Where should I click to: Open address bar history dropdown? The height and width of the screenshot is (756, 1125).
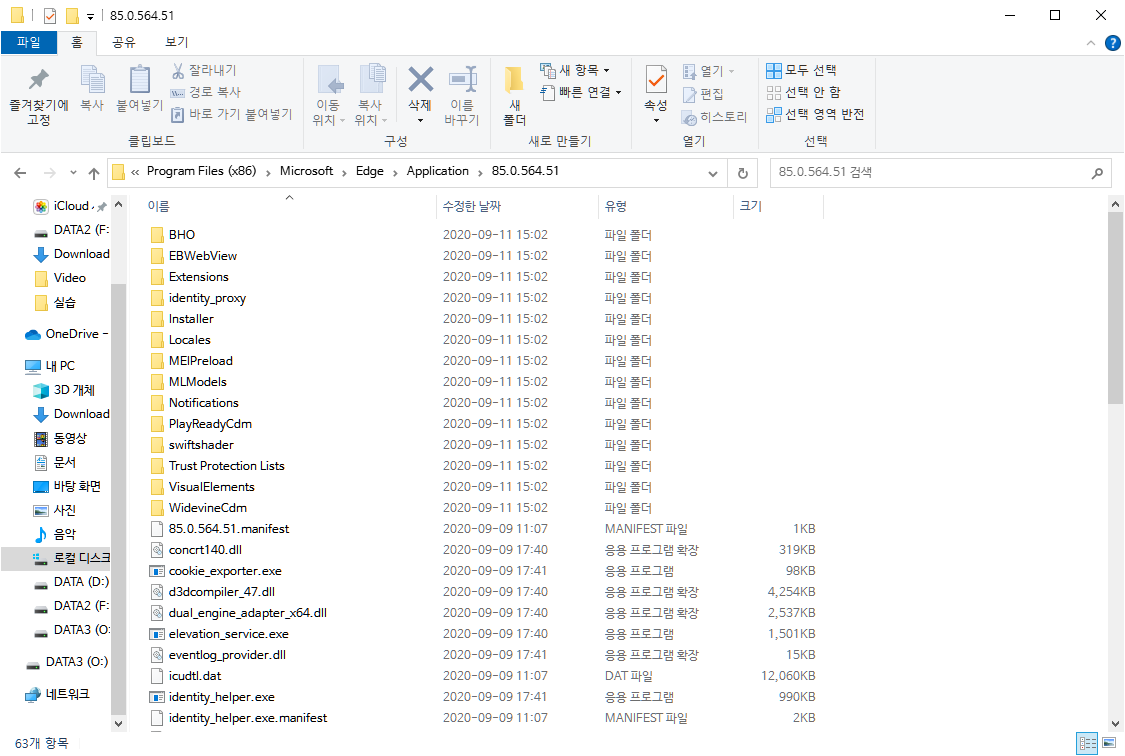[712, 173]
